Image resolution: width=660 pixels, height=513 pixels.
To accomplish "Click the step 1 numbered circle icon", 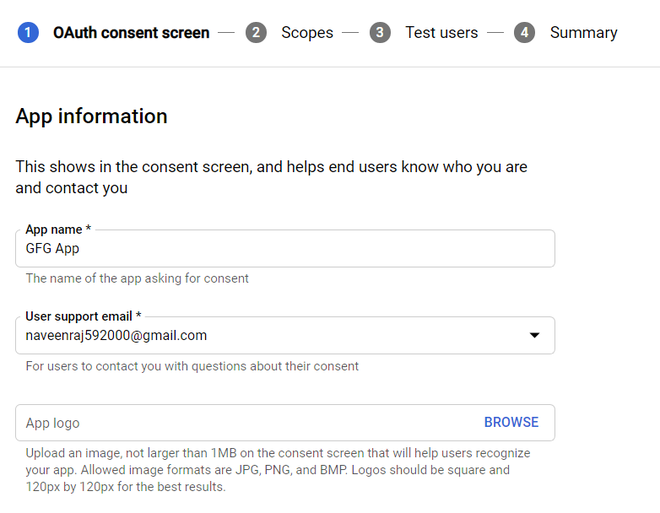I will pos(28,33).
